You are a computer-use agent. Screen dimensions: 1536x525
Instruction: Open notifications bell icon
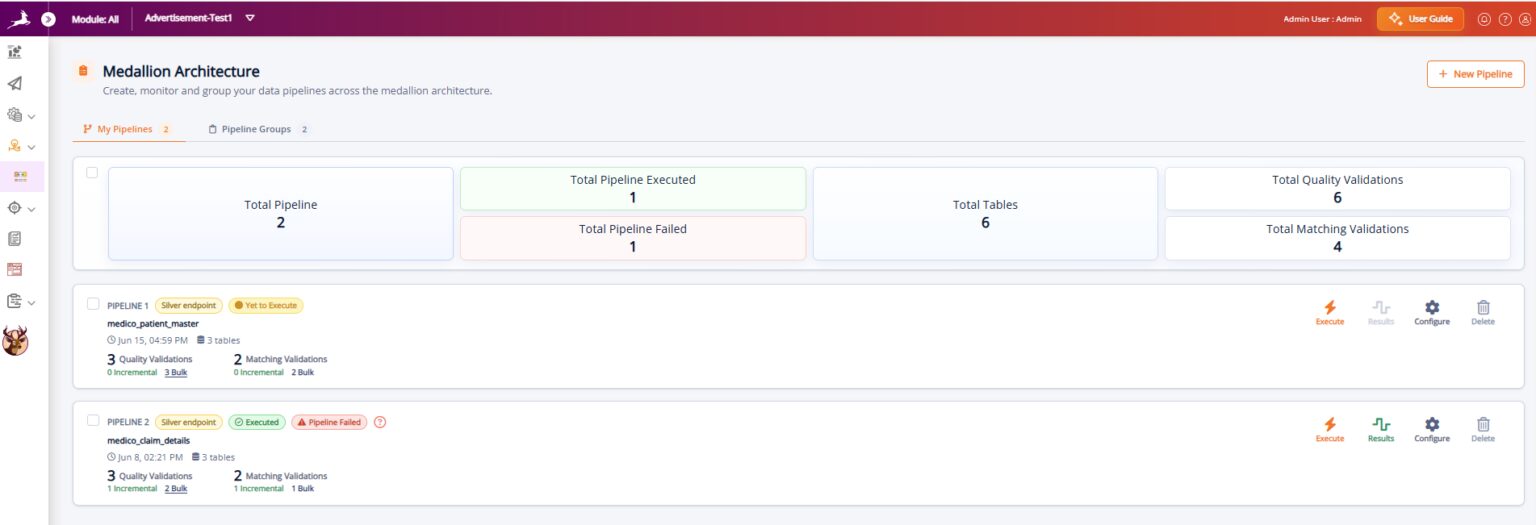pyautogui.click(x=1483, y=19)
